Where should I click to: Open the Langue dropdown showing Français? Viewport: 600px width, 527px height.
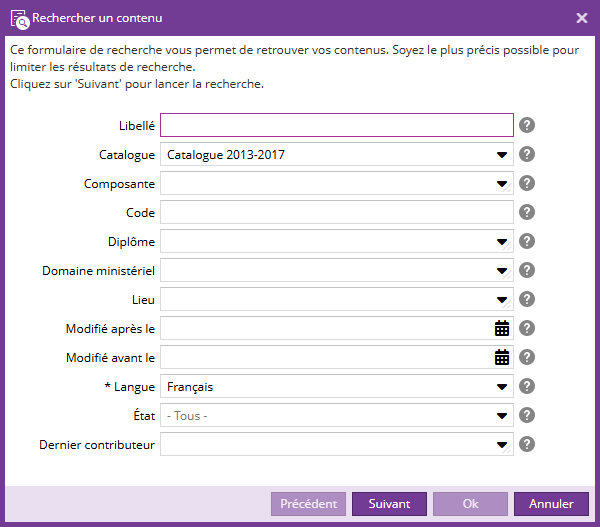coord(501,387)
